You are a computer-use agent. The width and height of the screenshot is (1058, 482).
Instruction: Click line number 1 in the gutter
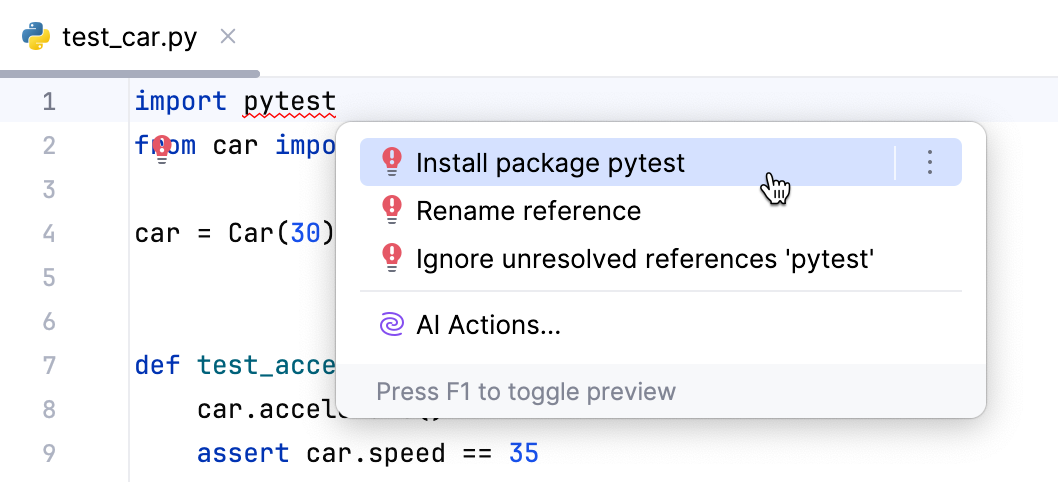click(48, 101)
